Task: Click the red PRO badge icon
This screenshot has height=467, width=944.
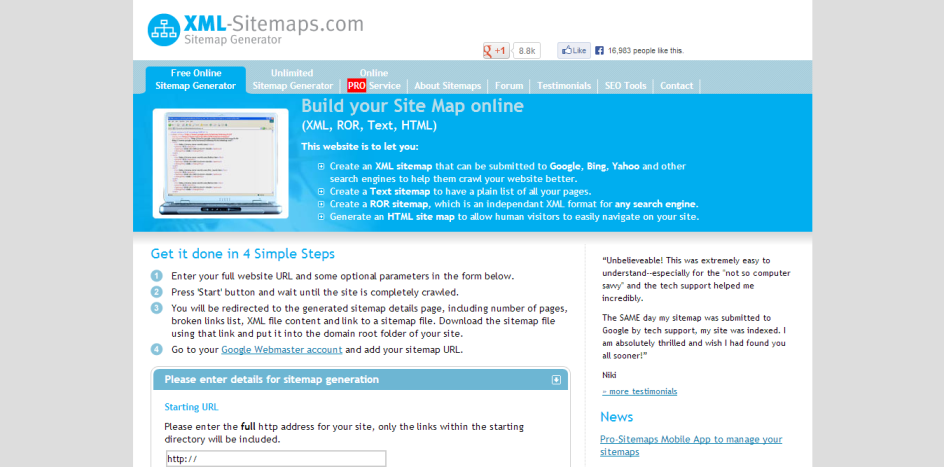Action: 356,85
